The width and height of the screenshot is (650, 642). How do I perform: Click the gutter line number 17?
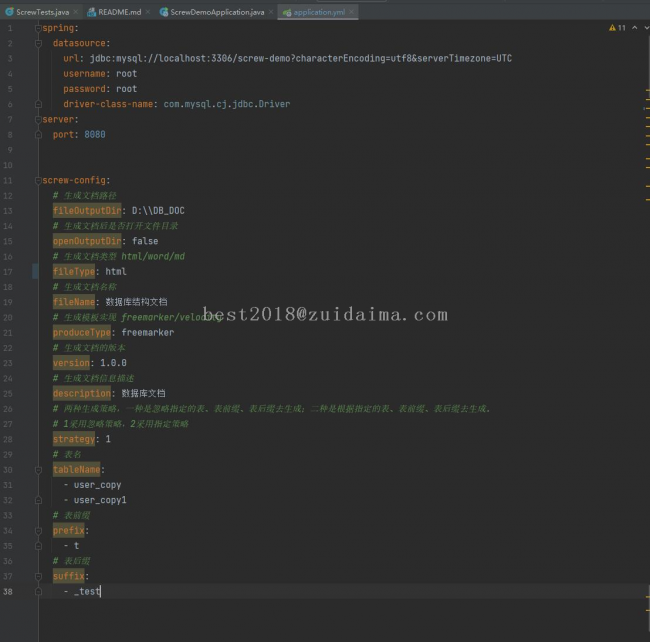click(x=9, y=271)
